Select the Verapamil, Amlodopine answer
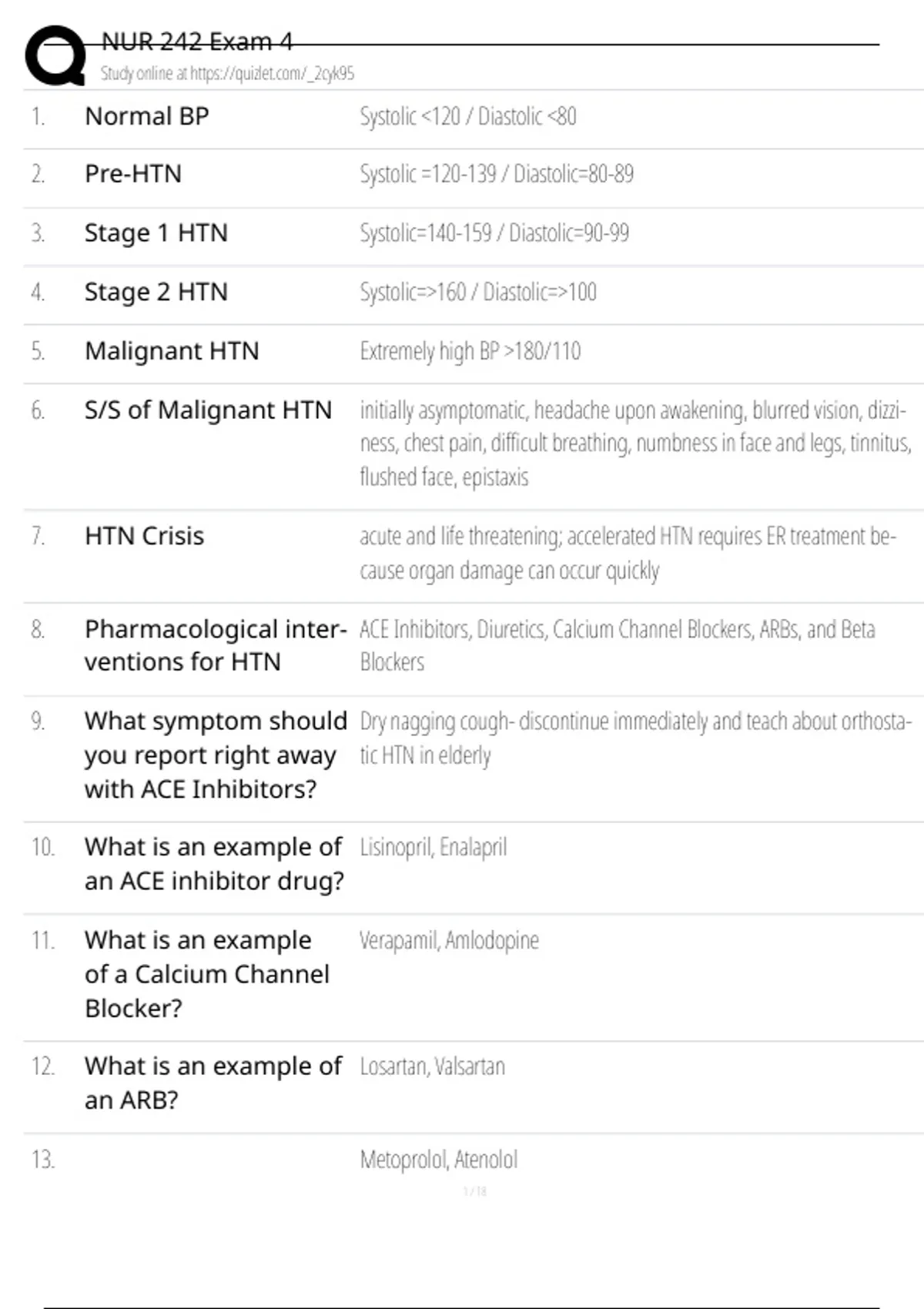This screenshot has width=924, height=1309. 449,940
